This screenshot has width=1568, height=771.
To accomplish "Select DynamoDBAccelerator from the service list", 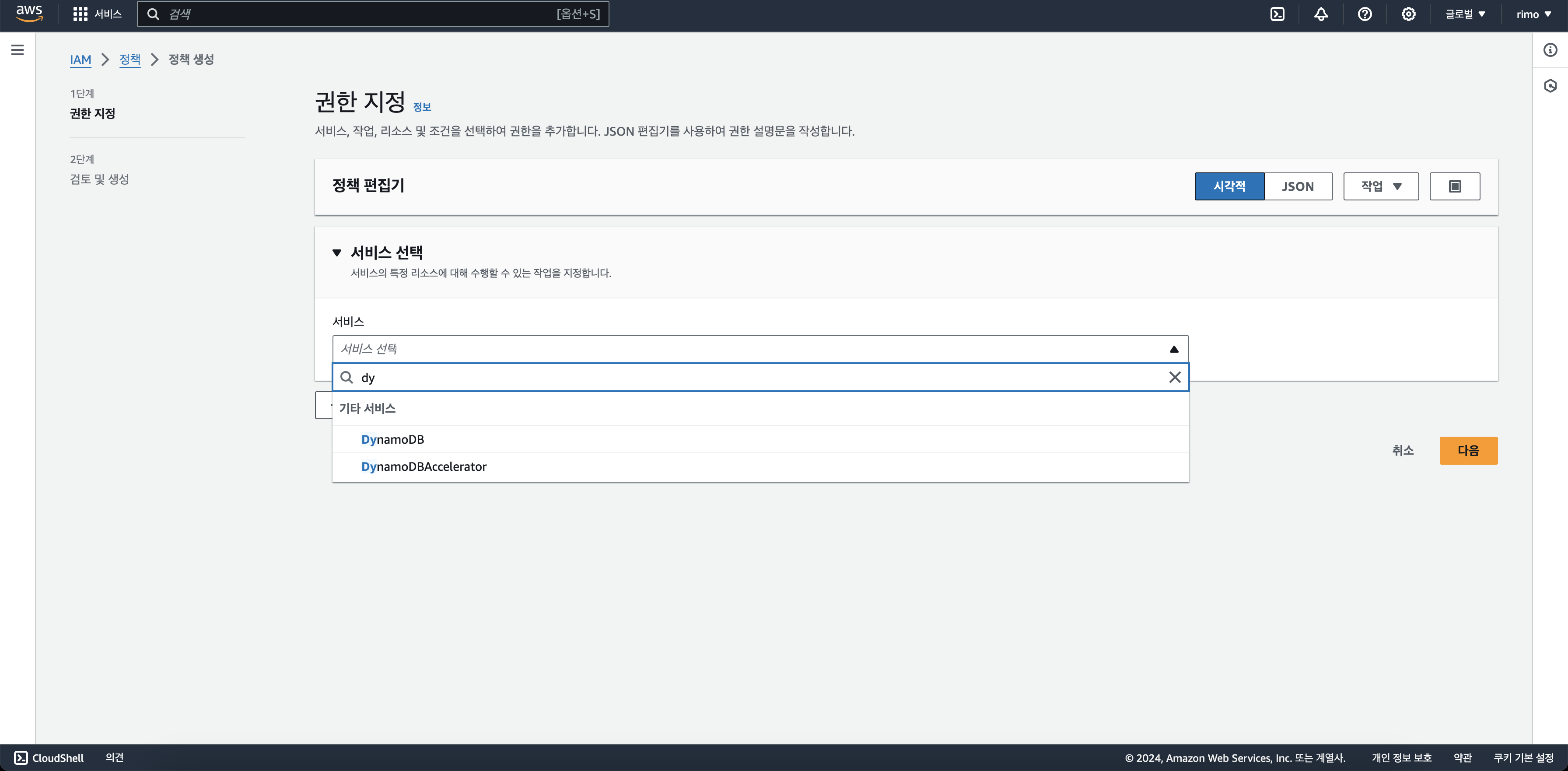I will pos(423,466).
